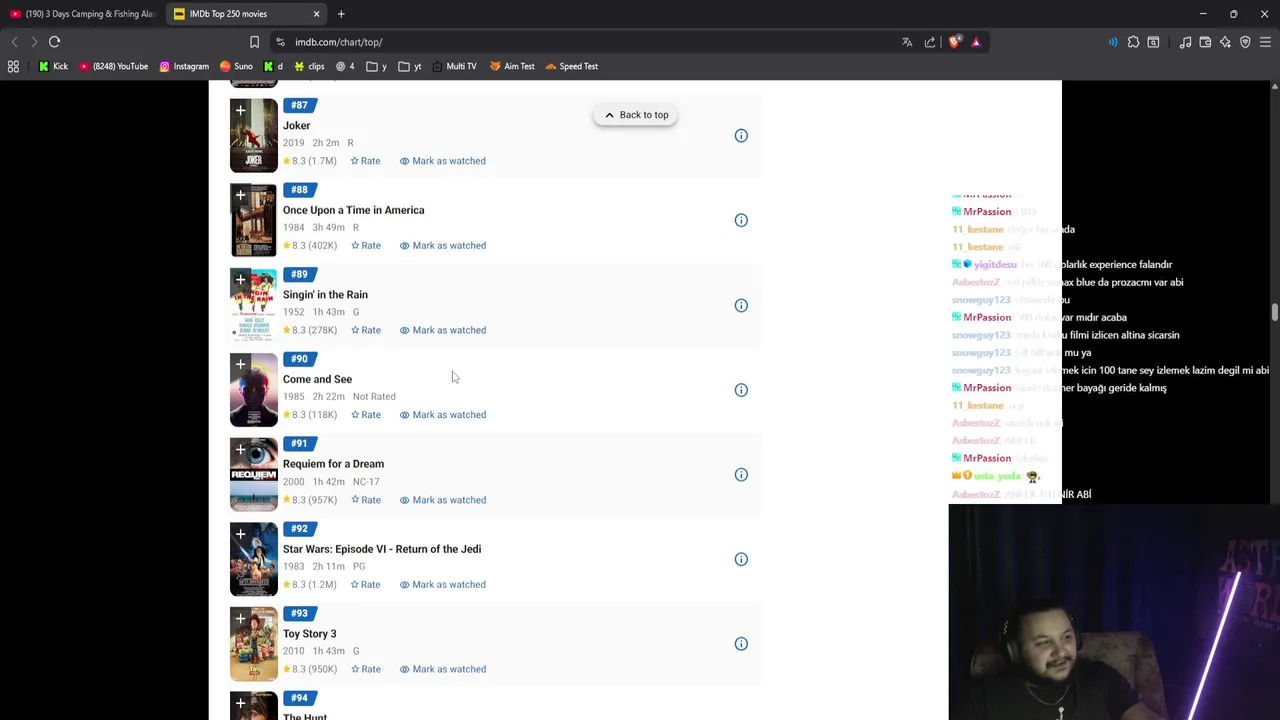Rate Star Wars Return of the Jedi
Screen dimensions: 1280x720
365,584
